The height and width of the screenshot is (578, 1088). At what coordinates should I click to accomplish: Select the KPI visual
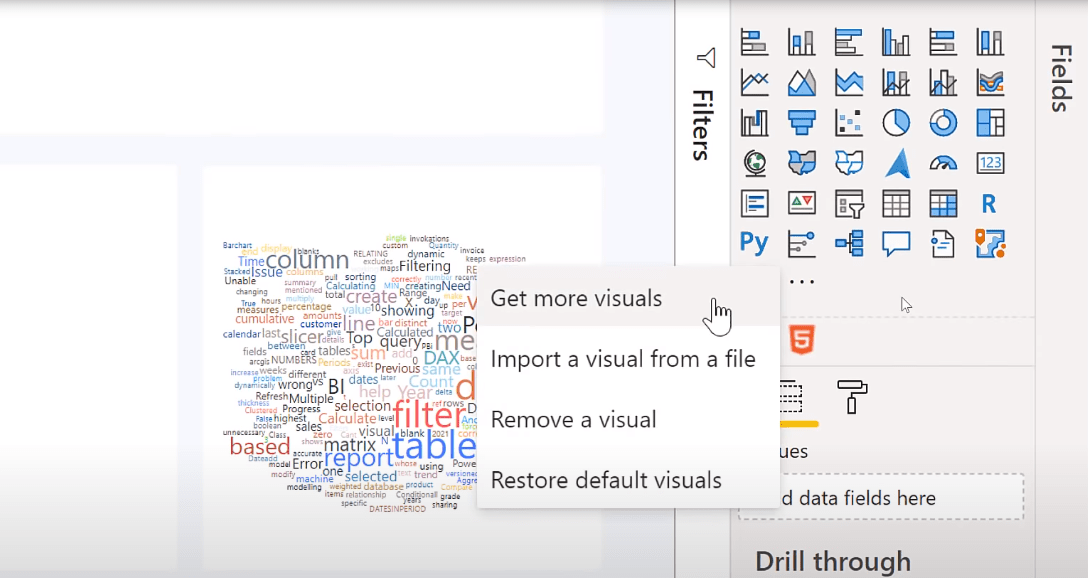click(x=801, y=203)
